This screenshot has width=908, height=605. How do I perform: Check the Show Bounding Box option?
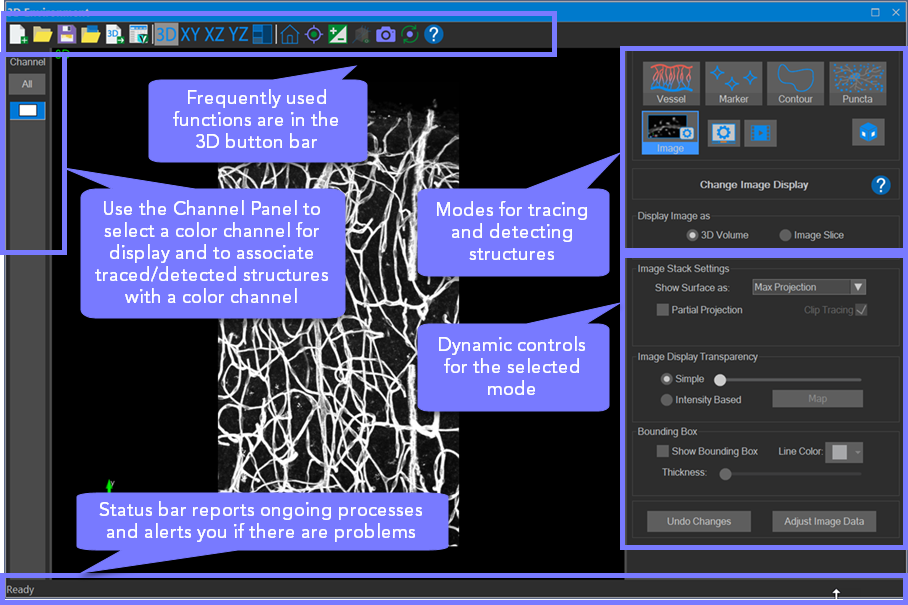pos(663,451)
